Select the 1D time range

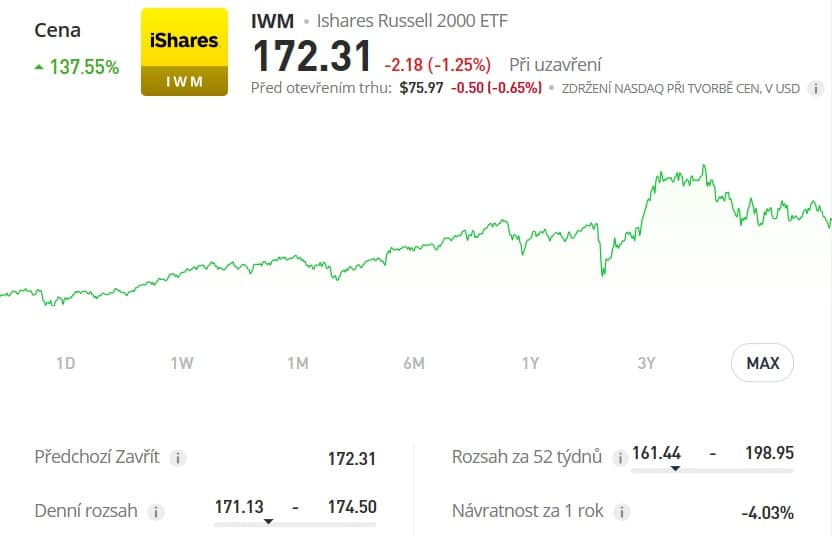point(65,363)
